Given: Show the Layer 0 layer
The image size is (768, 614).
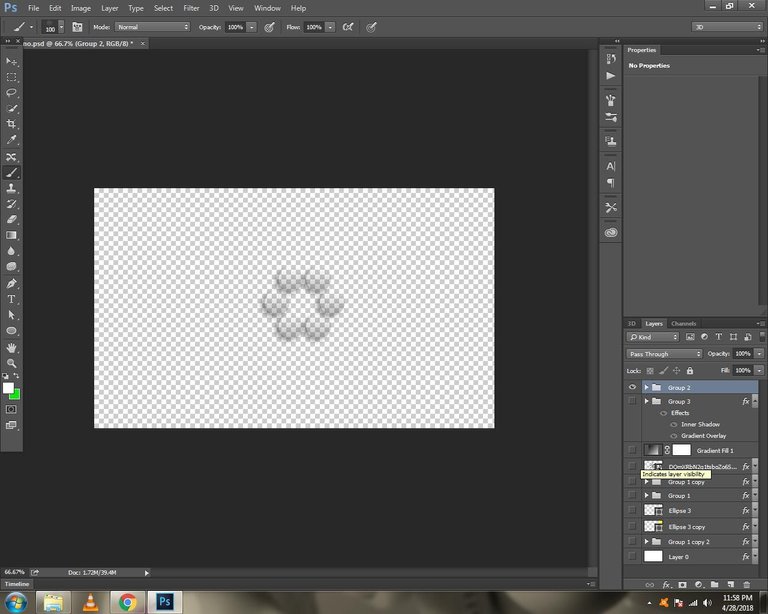Looking at the screenshot, I should click(632, 556).
